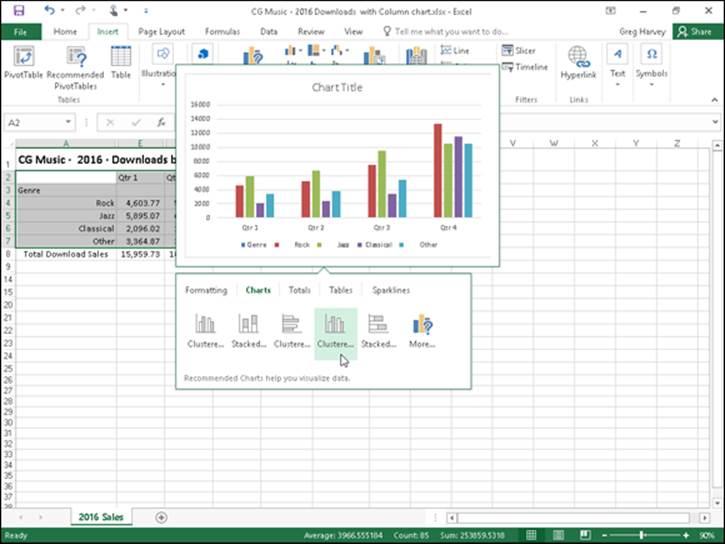Collapse the ribbon with the chevron

(x=714, y=100)
